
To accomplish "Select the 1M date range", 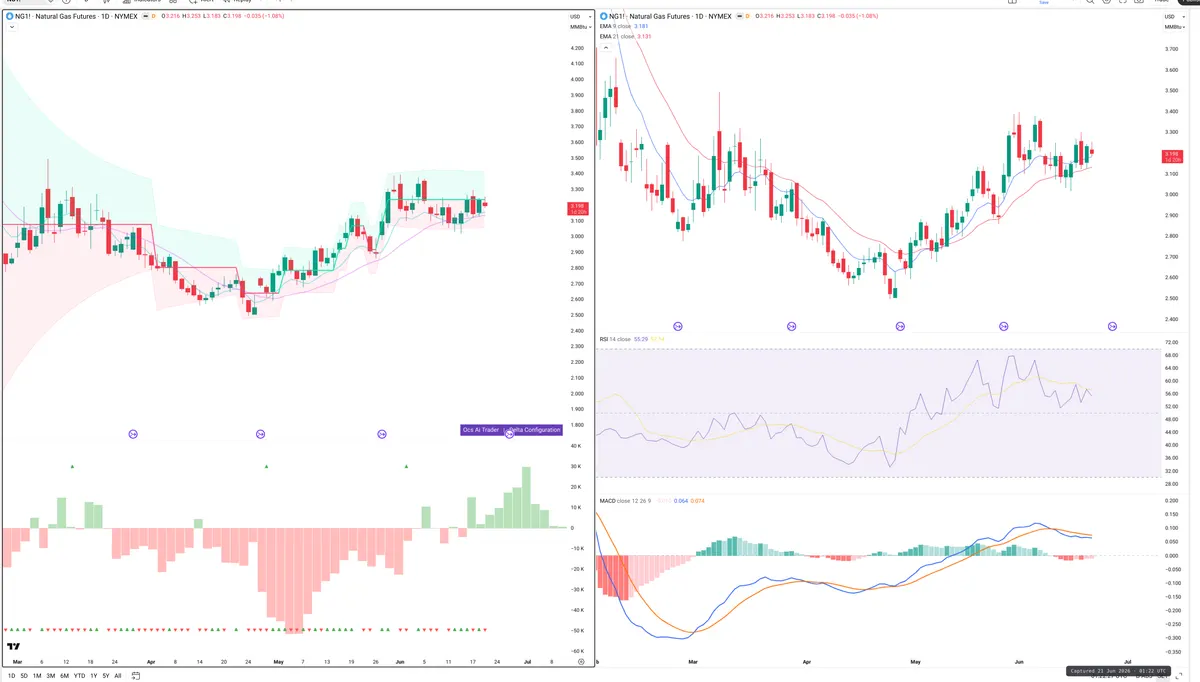I will pyautogui.click(x=37, y=676).
